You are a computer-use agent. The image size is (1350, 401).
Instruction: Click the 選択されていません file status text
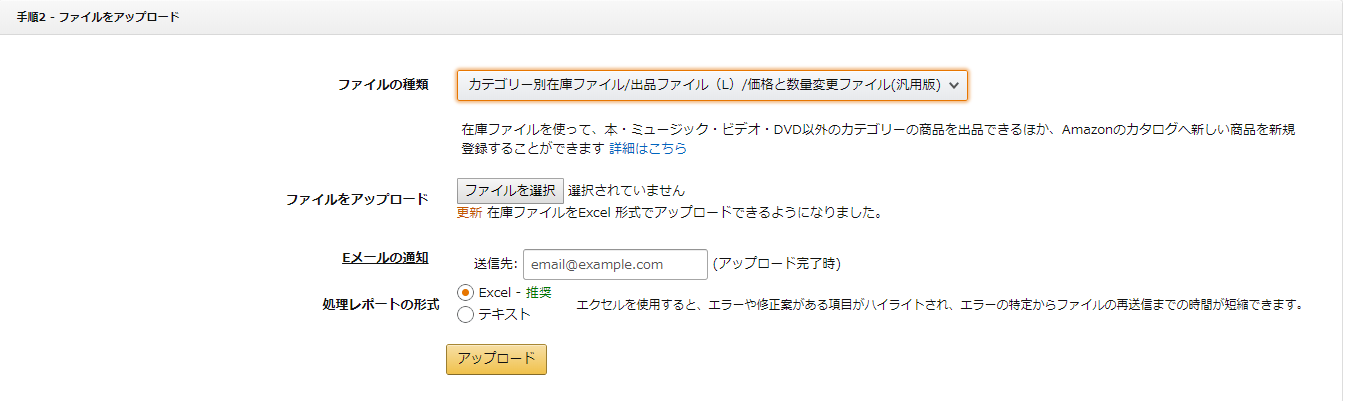[627, 190]
